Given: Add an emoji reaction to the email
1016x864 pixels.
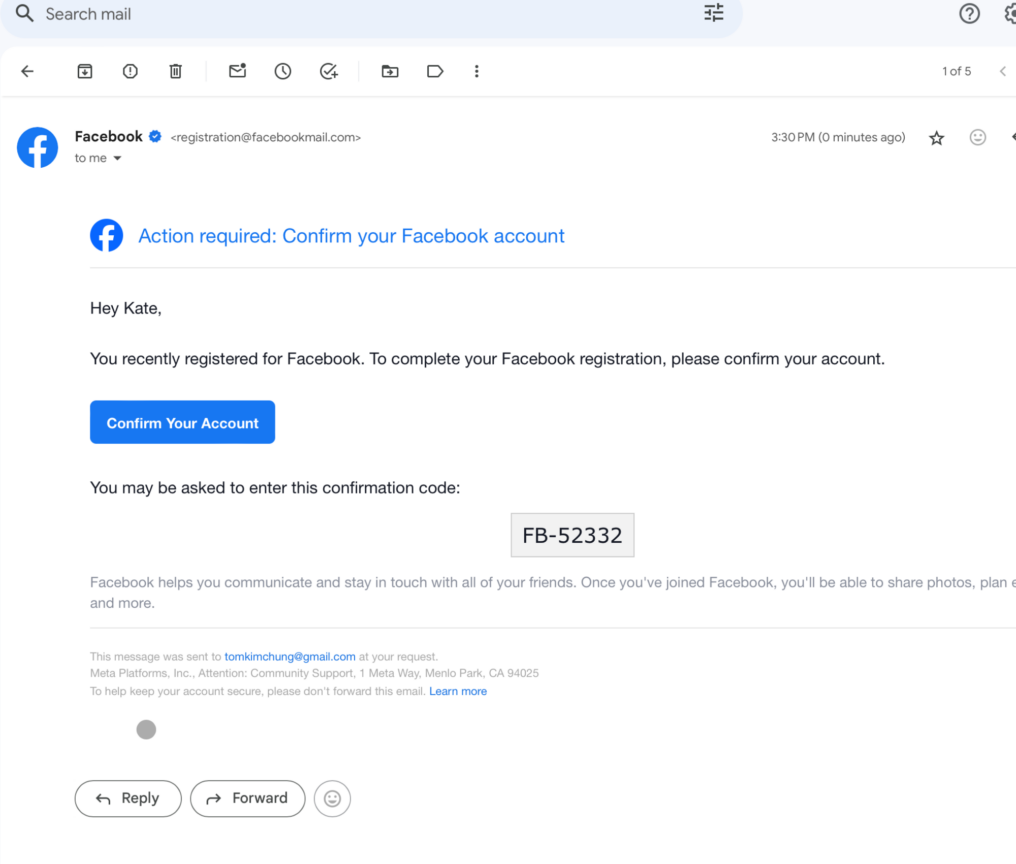Looking at the screenshot, I should [977, 138].
